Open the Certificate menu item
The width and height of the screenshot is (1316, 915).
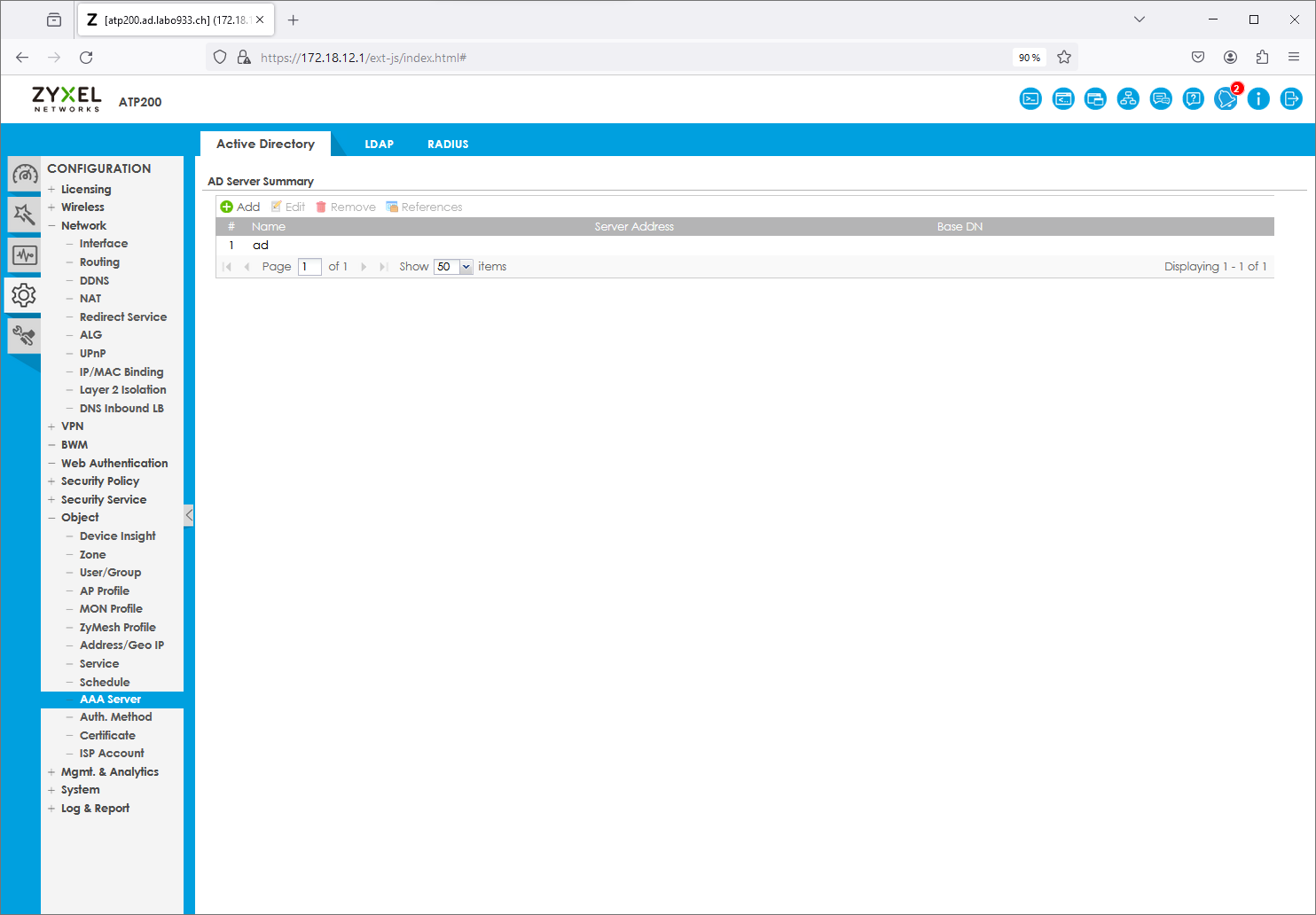point(107,736)
